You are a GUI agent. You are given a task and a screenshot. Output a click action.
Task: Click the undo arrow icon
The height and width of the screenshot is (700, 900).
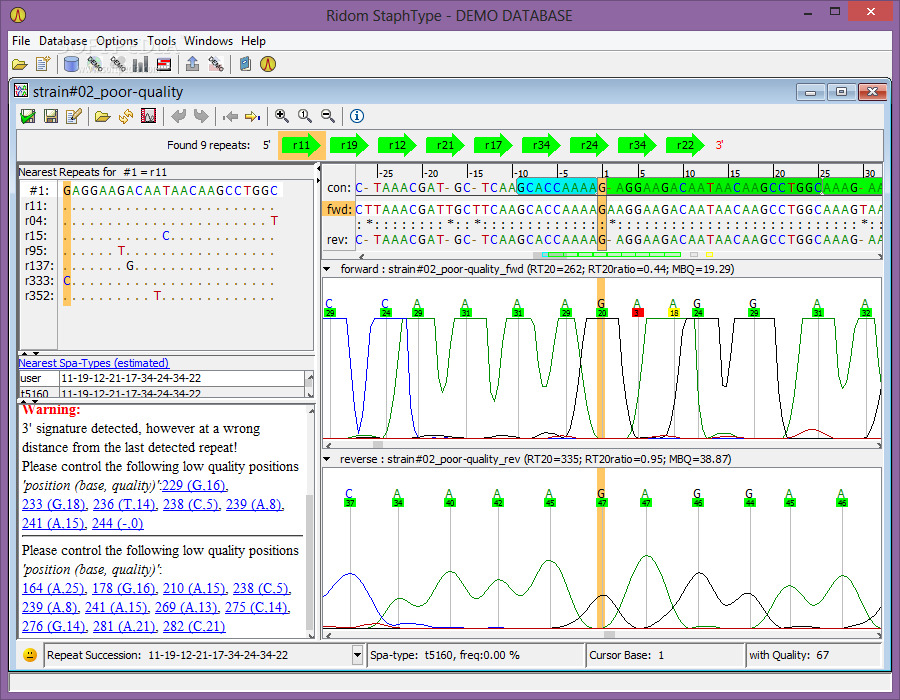179,116
